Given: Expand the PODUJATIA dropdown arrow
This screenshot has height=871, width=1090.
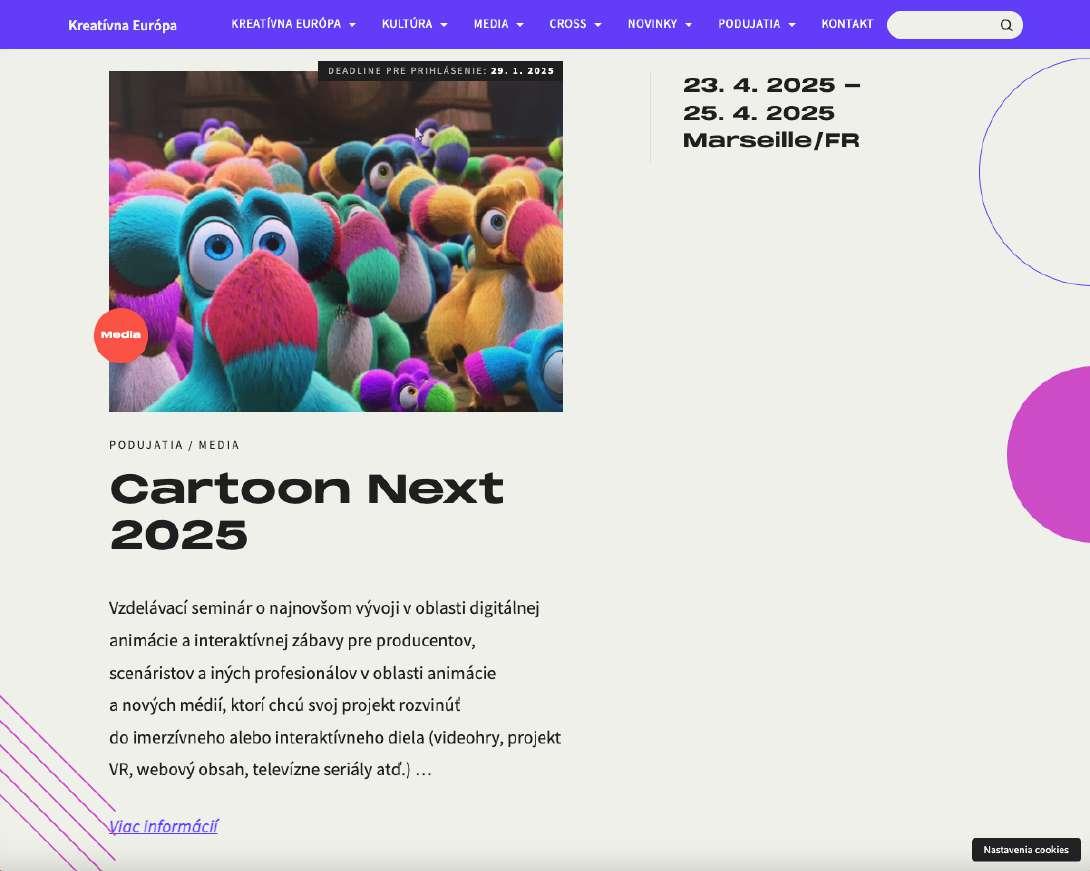Looking at the screenshot, I should (792, 25).
